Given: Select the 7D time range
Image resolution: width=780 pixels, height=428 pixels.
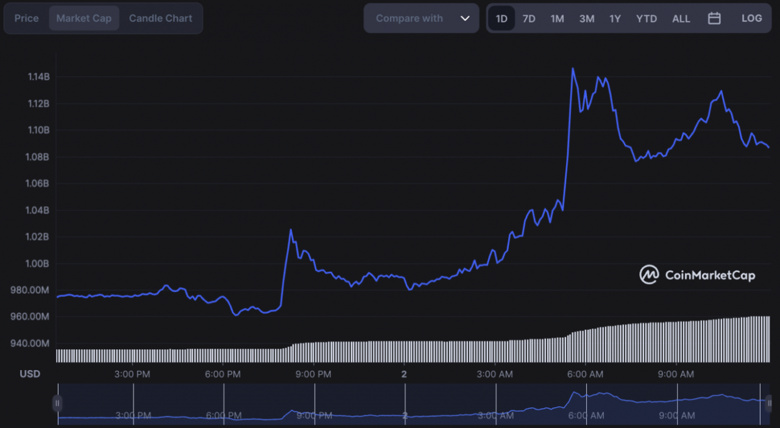Looking at the screenshot, I should (x=529, y=18).
